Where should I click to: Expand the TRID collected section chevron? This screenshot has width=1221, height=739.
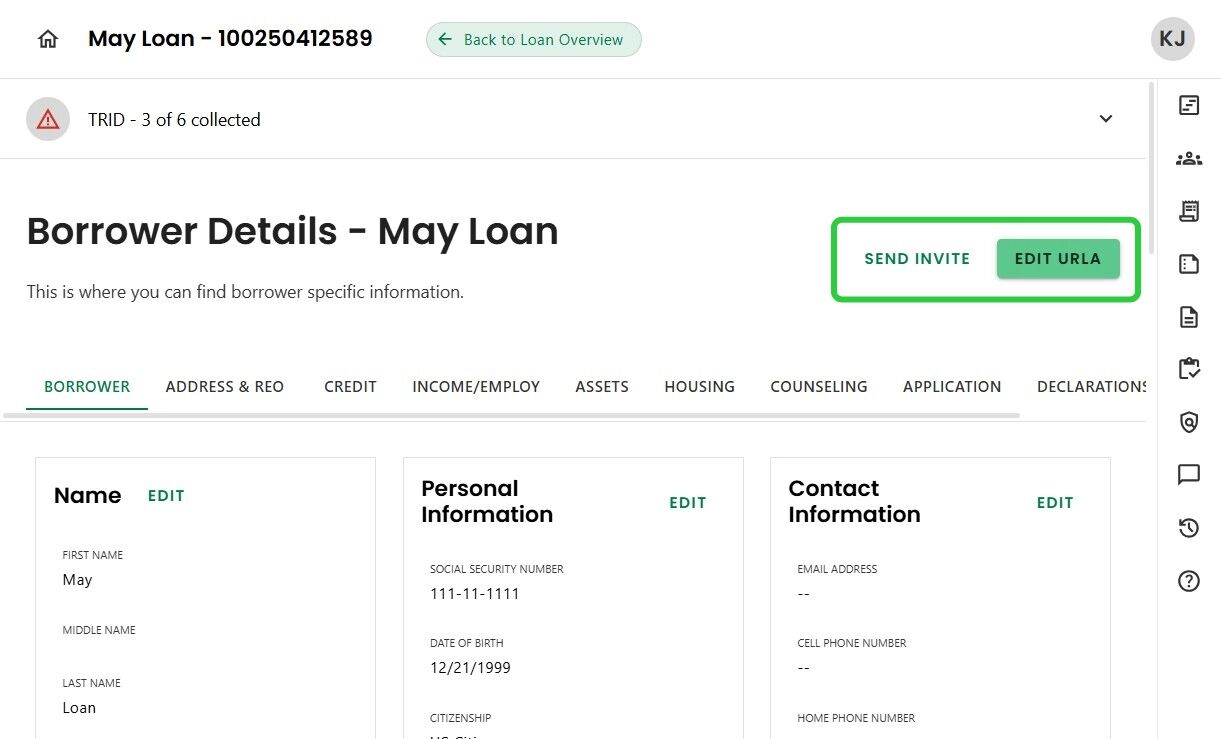1105,119
